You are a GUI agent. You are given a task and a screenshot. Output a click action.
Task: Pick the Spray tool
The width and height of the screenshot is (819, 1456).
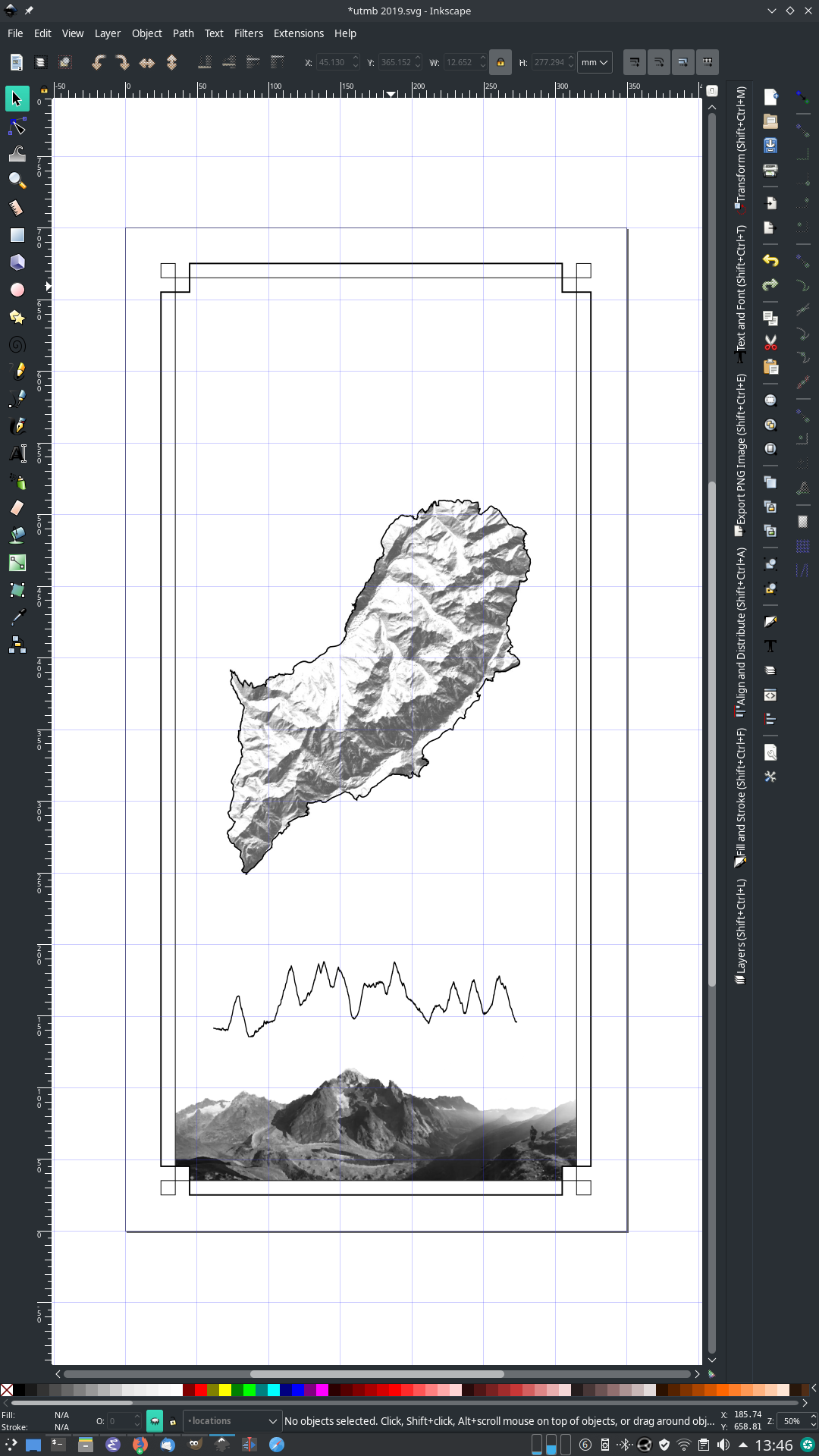tap(17, 481)
